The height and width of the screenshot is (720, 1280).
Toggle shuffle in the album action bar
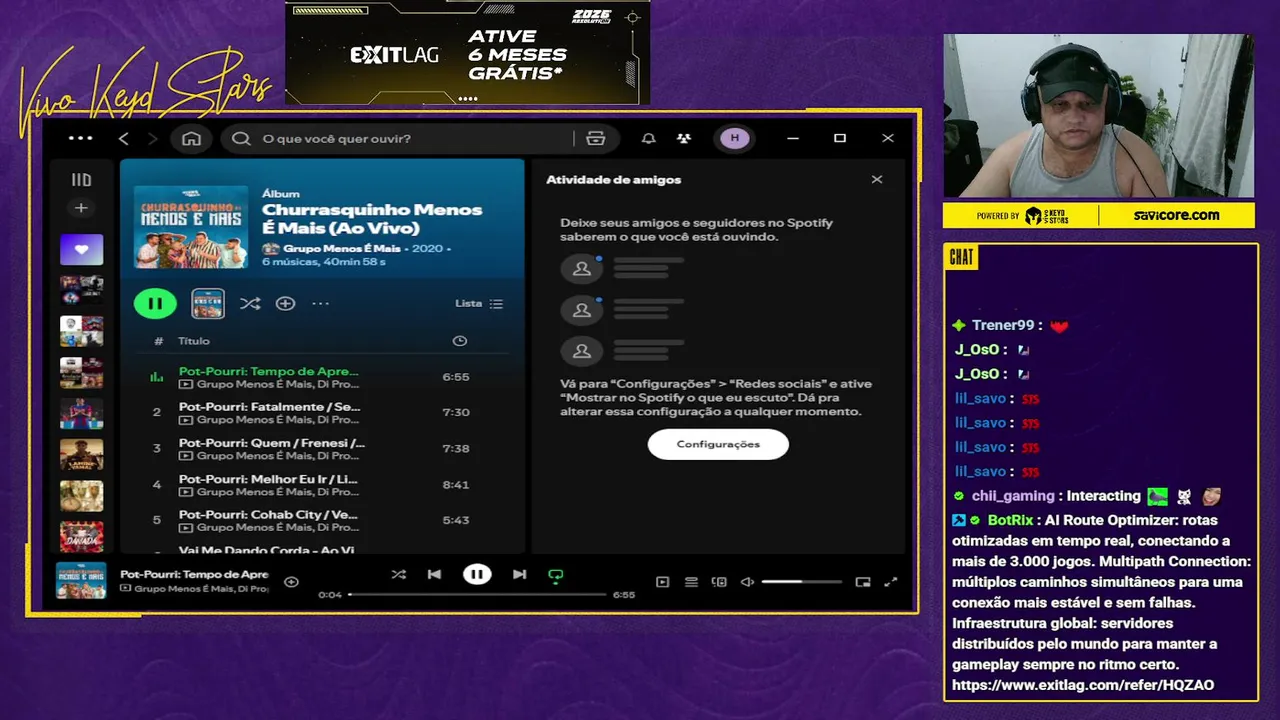(x=250, y=303)
